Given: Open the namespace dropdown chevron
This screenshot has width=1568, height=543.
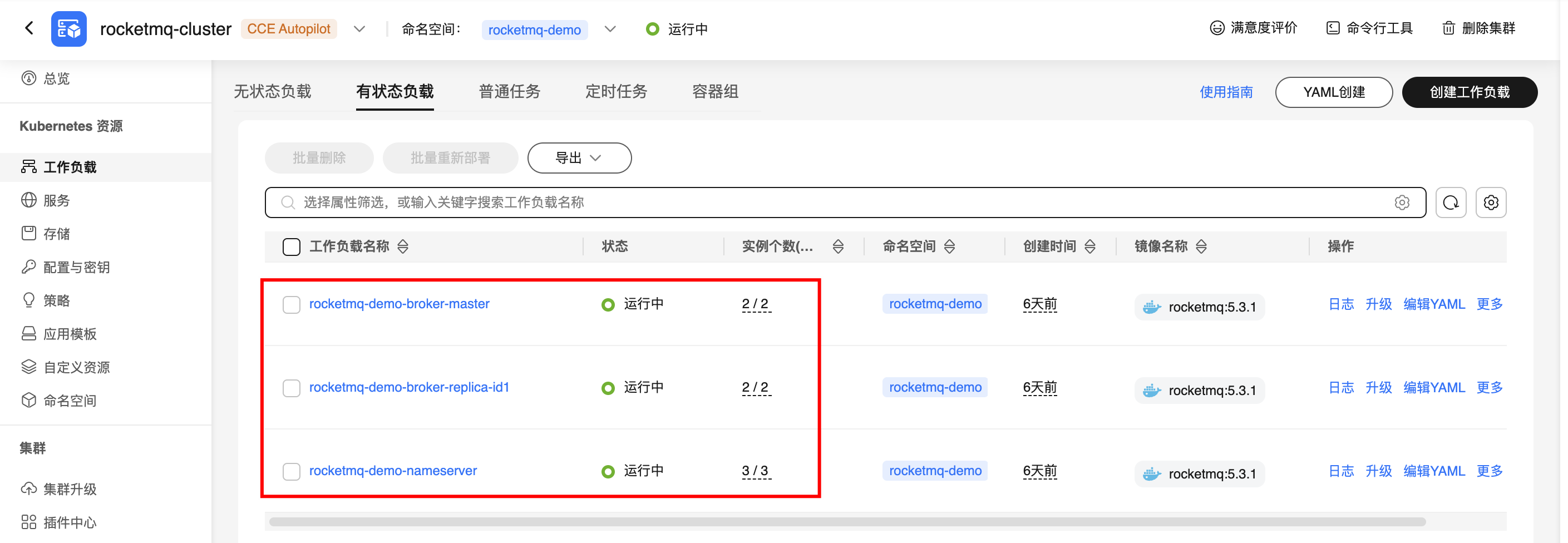Looking at the screenshot, I should (610, 29).
